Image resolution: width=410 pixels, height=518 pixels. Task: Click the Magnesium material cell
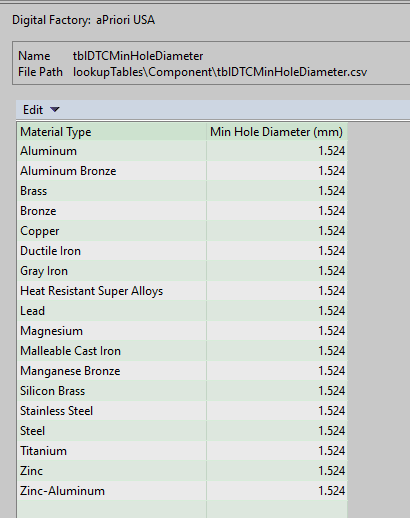click(x=112, y=331)
